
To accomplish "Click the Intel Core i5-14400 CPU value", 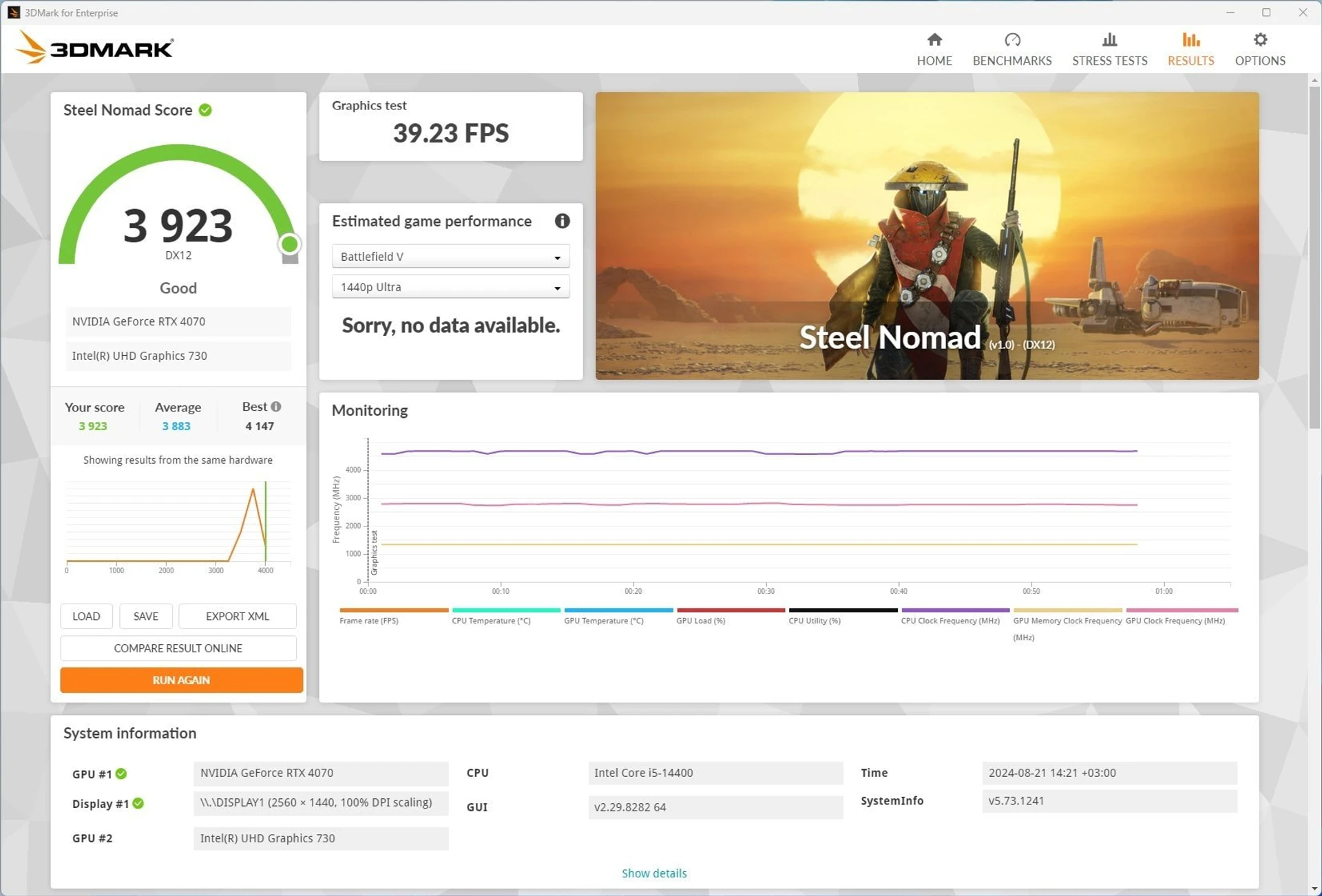I will (x=715, y=773).
